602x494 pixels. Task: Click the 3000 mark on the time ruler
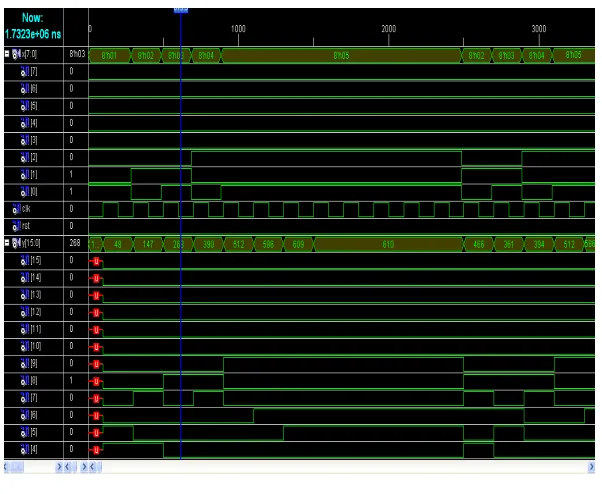(539, 29)
